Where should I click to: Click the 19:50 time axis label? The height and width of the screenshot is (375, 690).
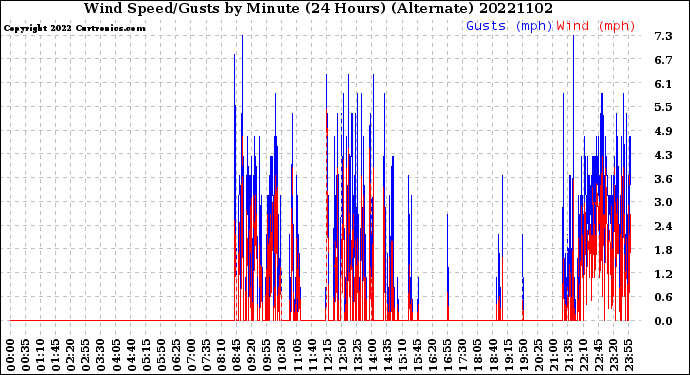522,355
